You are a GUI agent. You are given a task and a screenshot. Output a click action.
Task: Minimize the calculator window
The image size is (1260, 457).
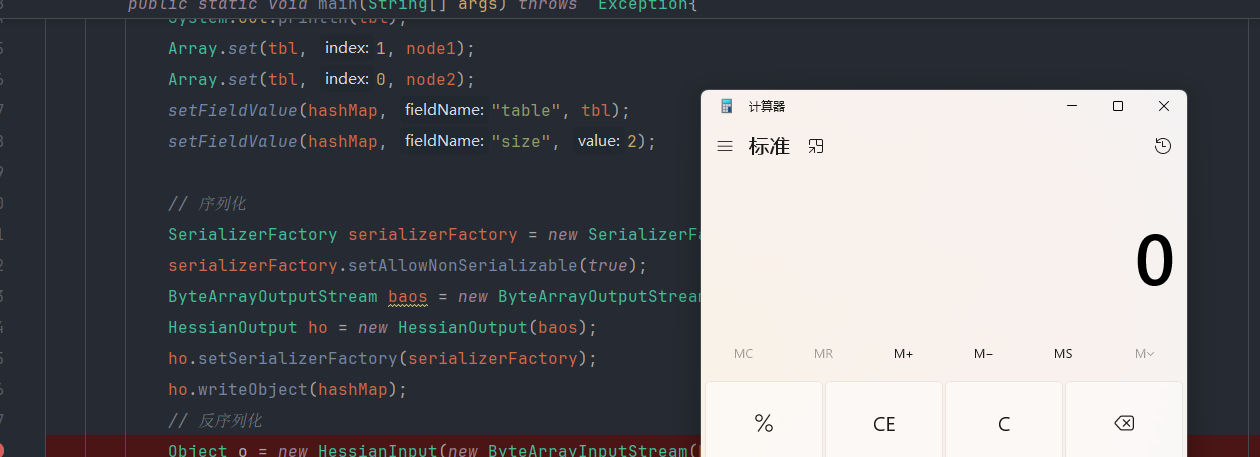pyautogui.click(x=1072, y=106)
